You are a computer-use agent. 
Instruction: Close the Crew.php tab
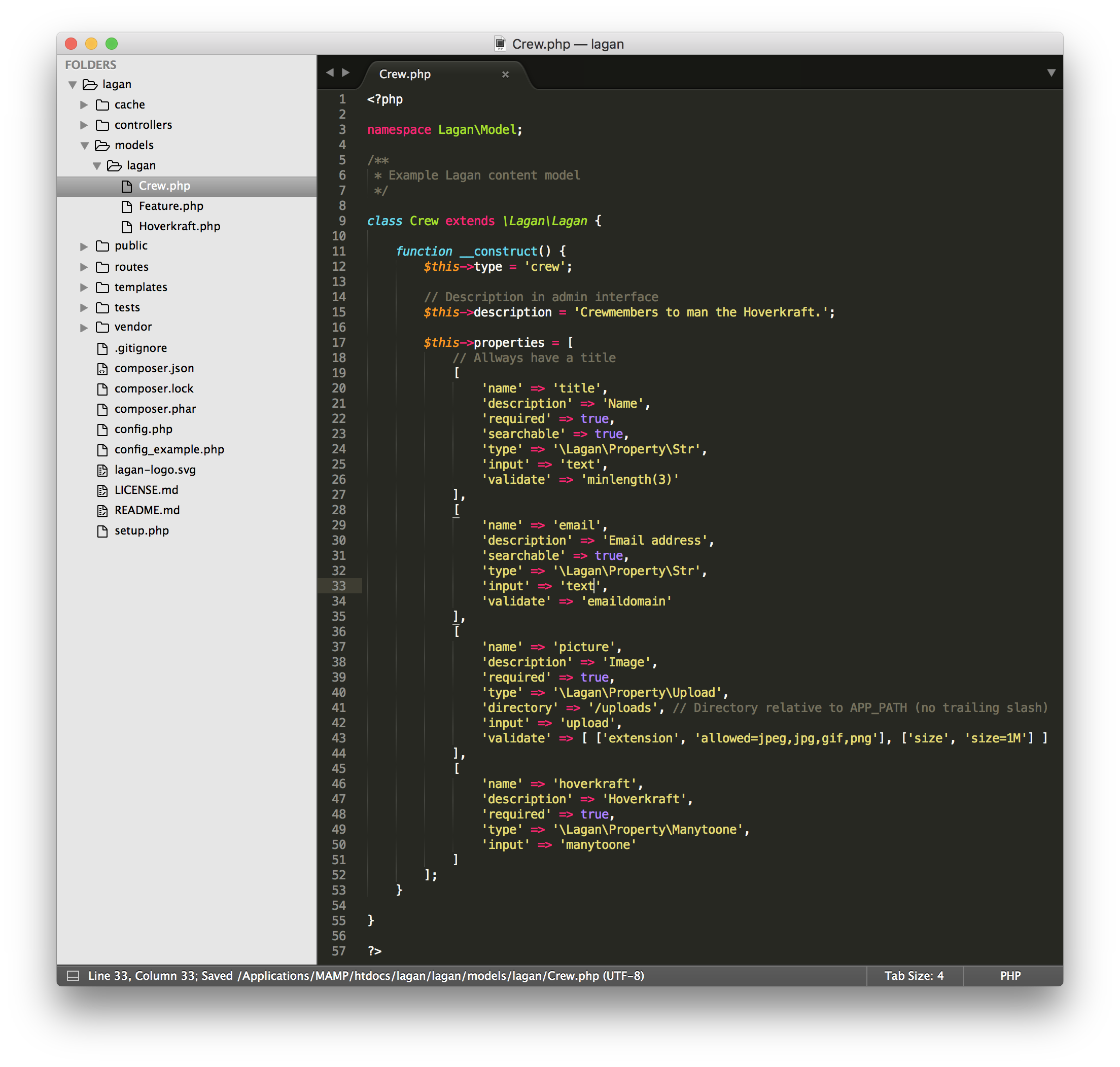(506, 75)
